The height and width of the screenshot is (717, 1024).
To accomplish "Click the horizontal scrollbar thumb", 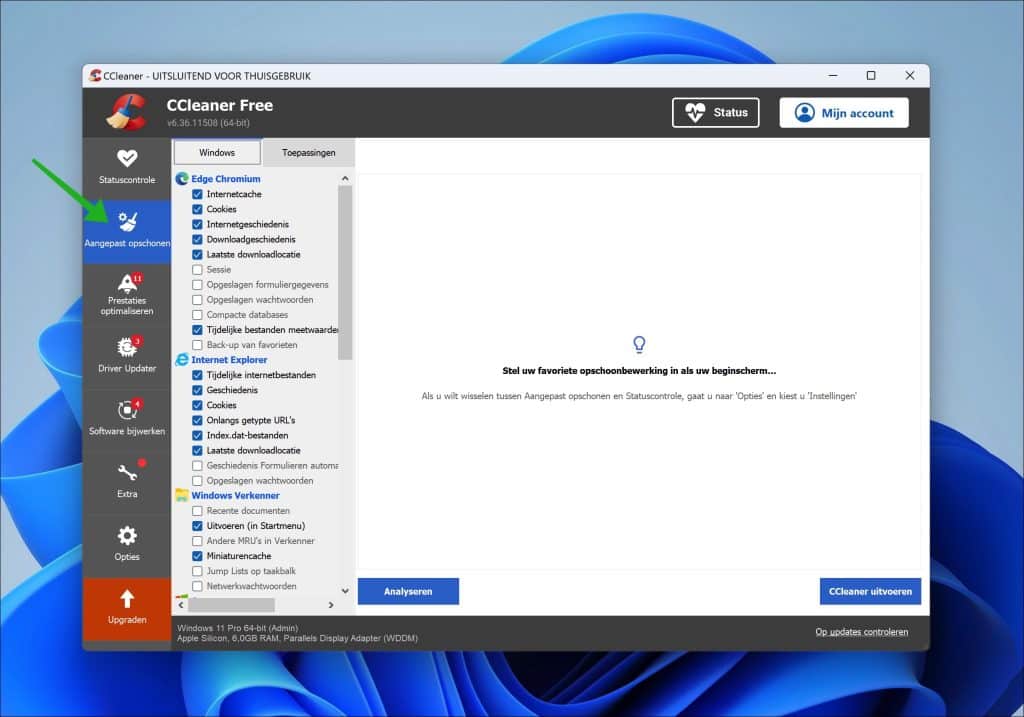I will (231, 605).
